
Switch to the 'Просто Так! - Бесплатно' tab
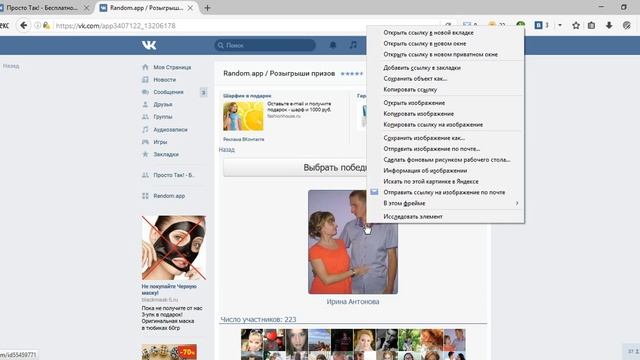[43, 8]
